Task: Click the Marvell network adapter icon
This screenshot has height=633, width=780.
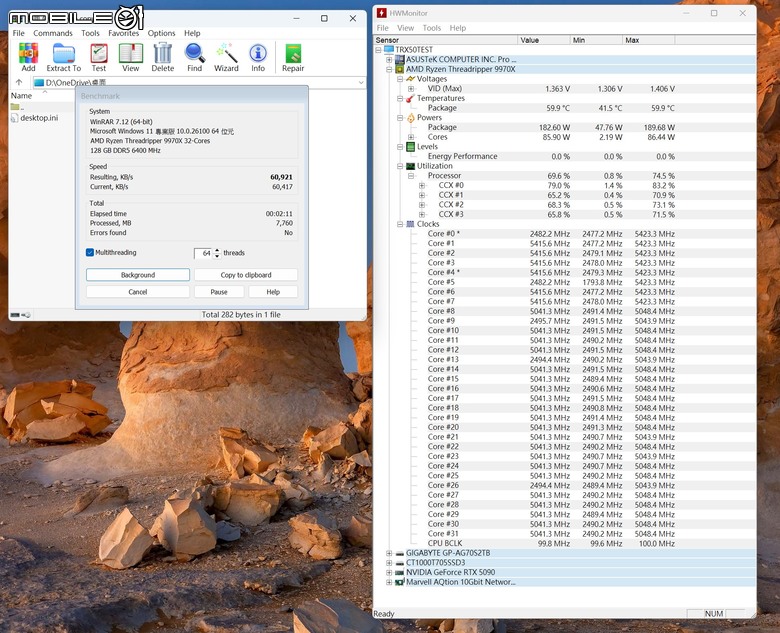Action: [399, 582]
